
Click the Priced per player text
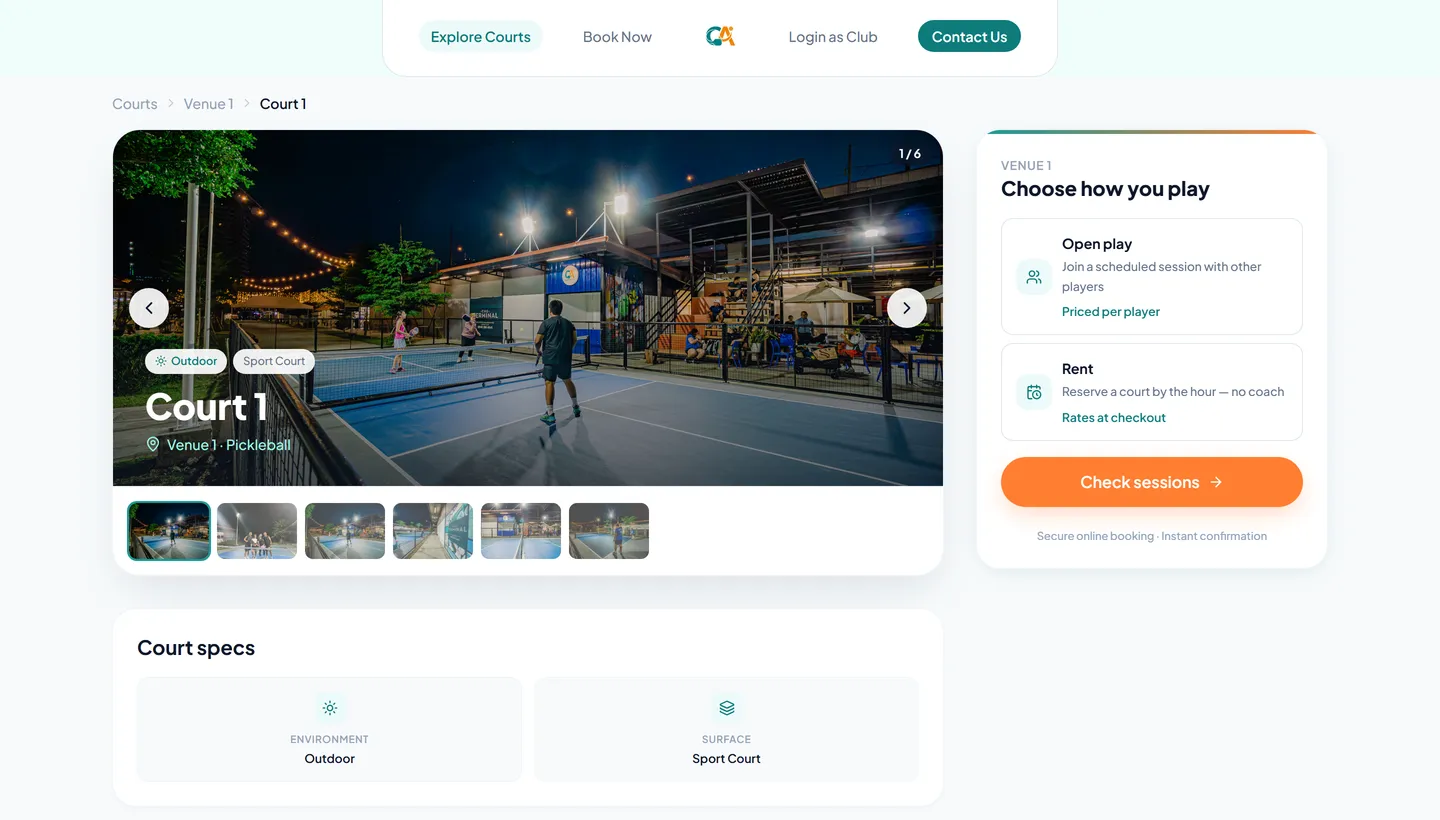pos(1111,312)
